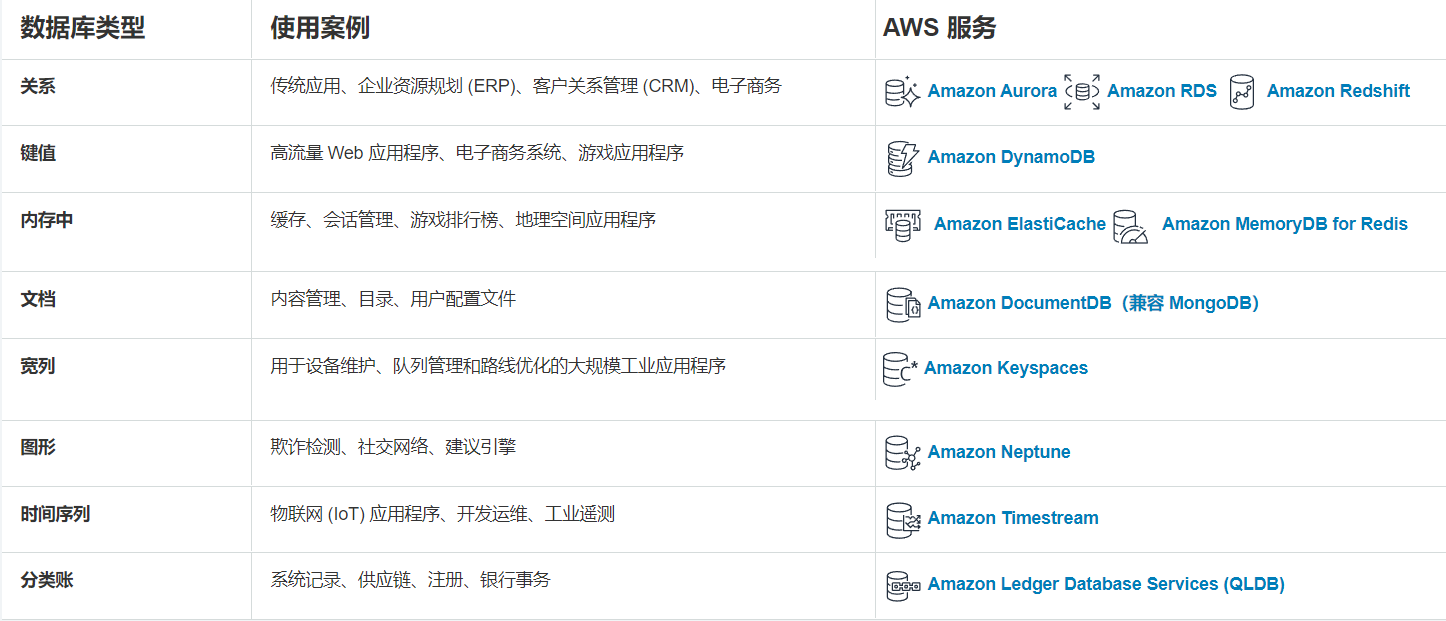The image size is (1446, 621).
Task: Click the Amazon Neptune graph icon
Action: (x=902, y=453)
